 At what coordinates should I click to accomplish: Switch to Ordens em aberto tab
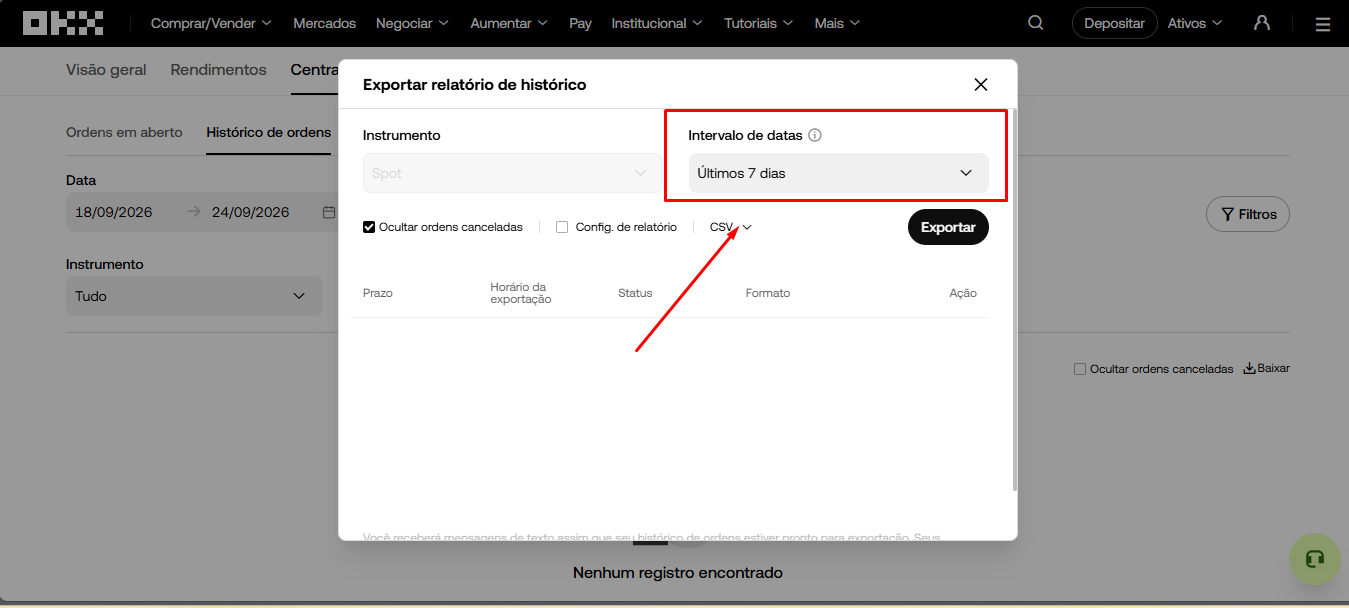pyautogui.click(x=124, y=132)
